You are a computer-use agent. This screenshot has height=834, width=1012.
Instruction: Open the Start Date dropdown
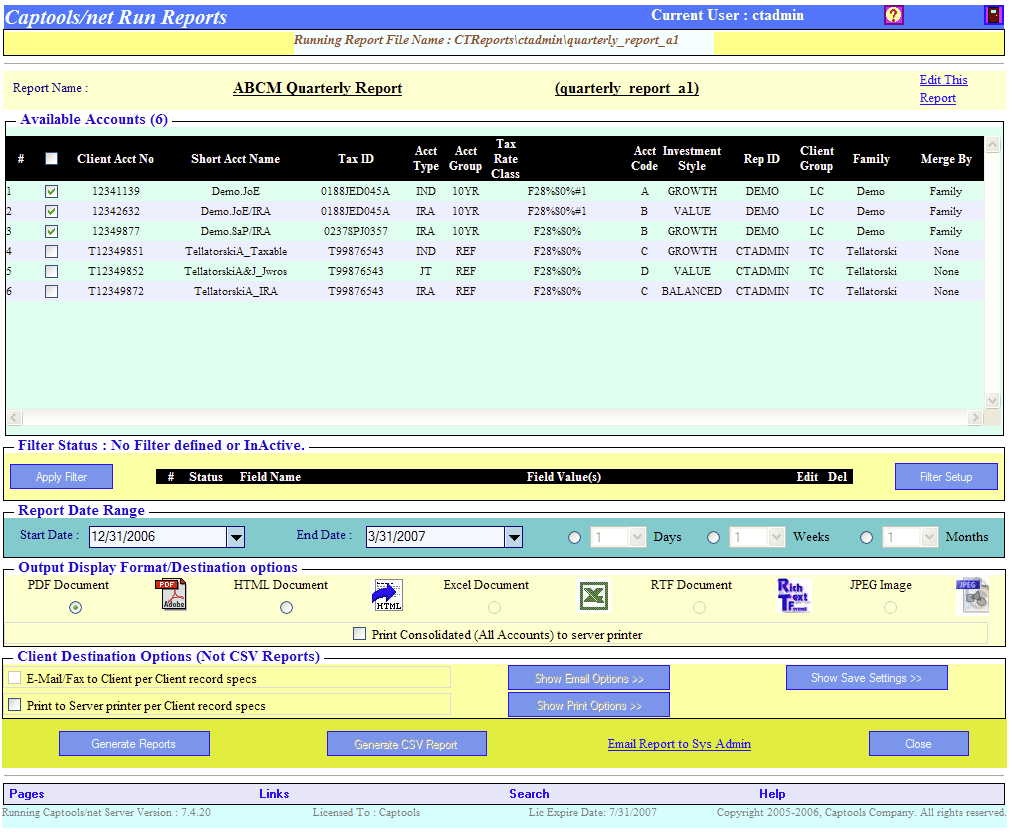[236, 537]
